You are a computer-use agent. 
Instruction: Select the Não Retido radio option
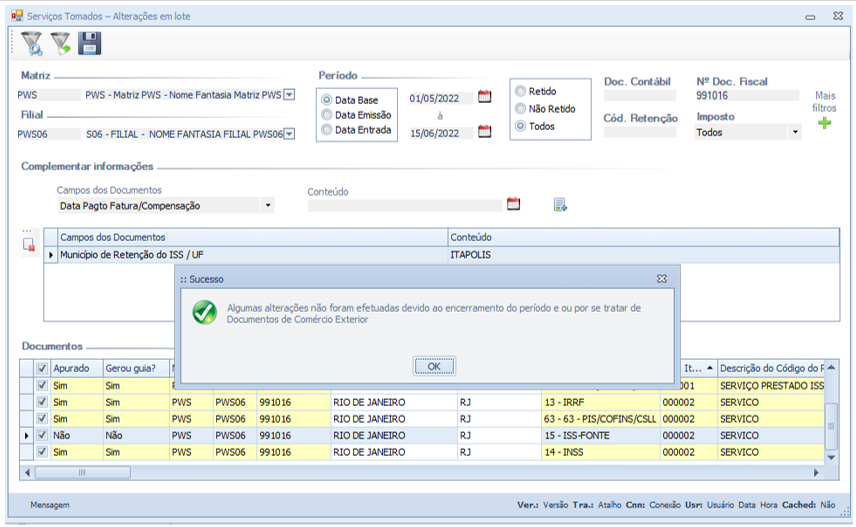point(520,109)
